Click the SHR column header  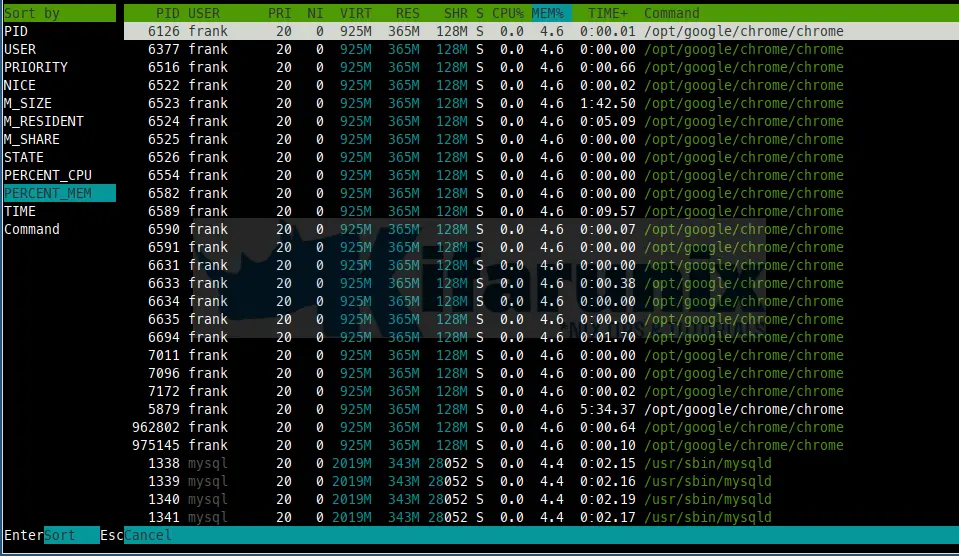(x=456, y=13)
